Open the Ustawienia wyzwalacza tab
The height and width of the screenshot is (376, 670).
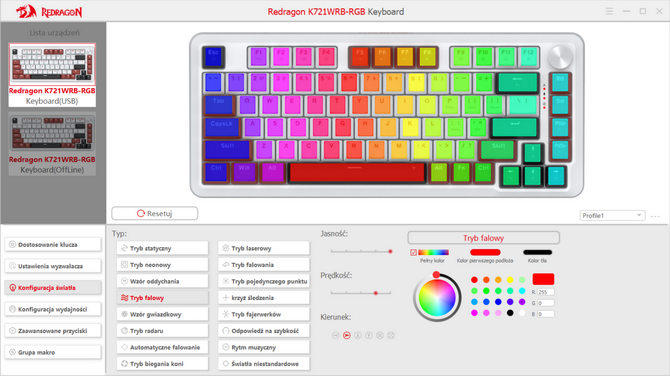click(x=53, y=266)
